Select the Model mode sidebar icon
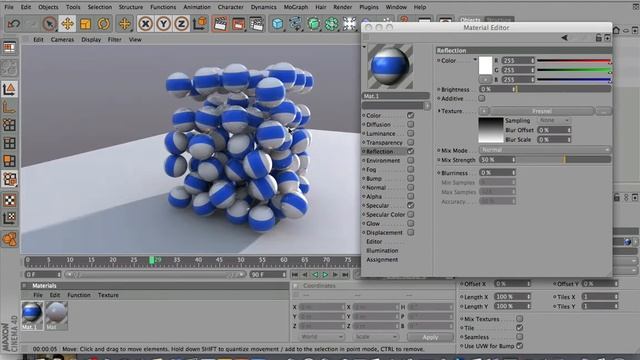 tap(9, 89)
